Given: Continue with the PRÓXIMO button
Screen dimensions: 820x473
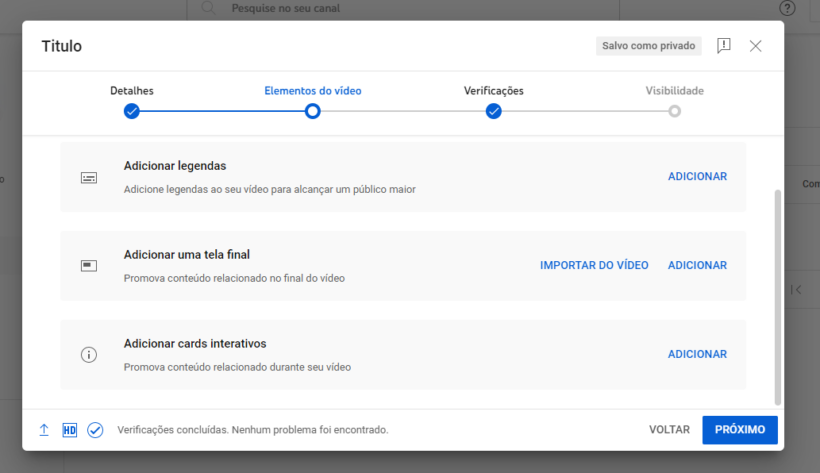Looking at the screenshot, I should (x=740, y=430).
